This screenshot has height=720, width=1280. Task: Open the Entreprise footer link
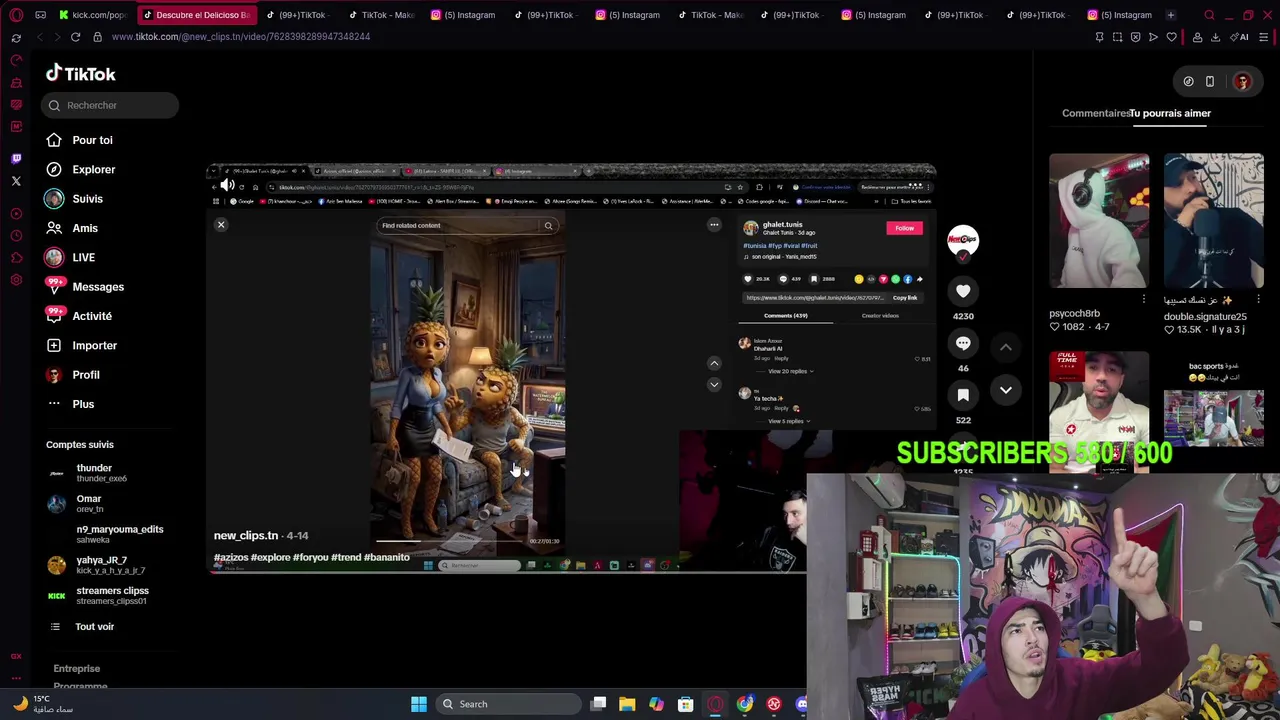pos(77,668)
